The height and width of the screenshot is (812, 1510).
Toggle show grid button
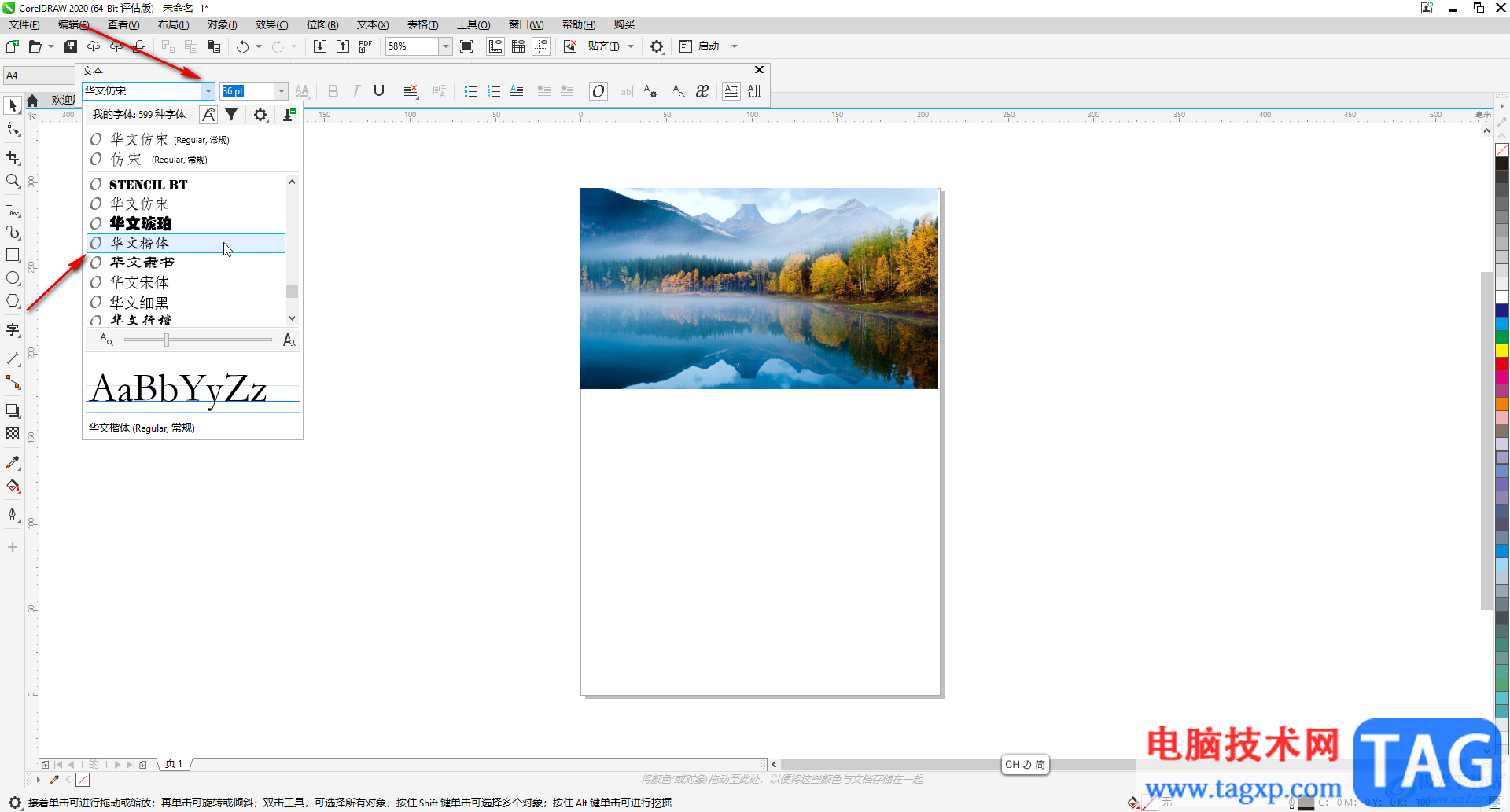518,46
